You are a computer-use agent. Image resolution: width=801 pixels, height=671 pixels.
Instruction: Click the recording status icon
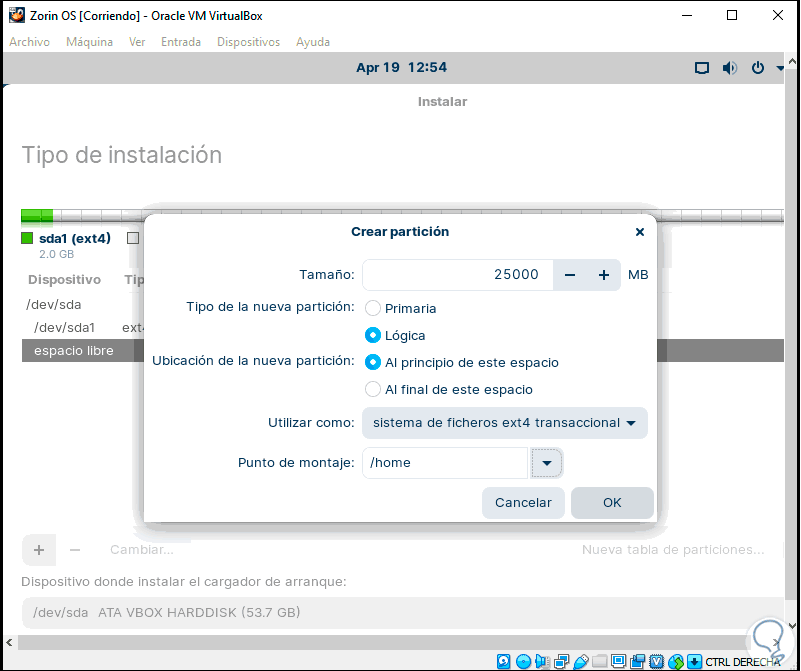[638, 661]
